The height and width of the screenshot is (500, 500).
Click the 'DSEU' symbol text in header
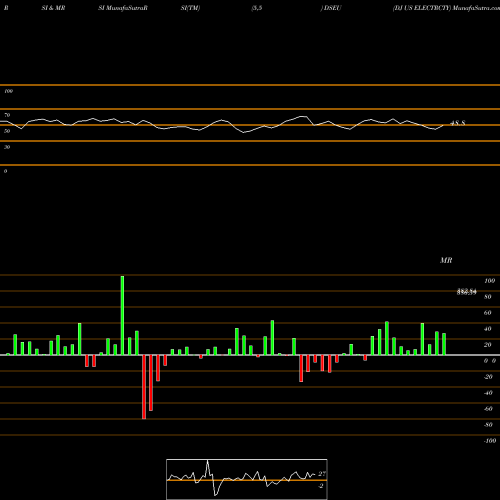point(332,8)
